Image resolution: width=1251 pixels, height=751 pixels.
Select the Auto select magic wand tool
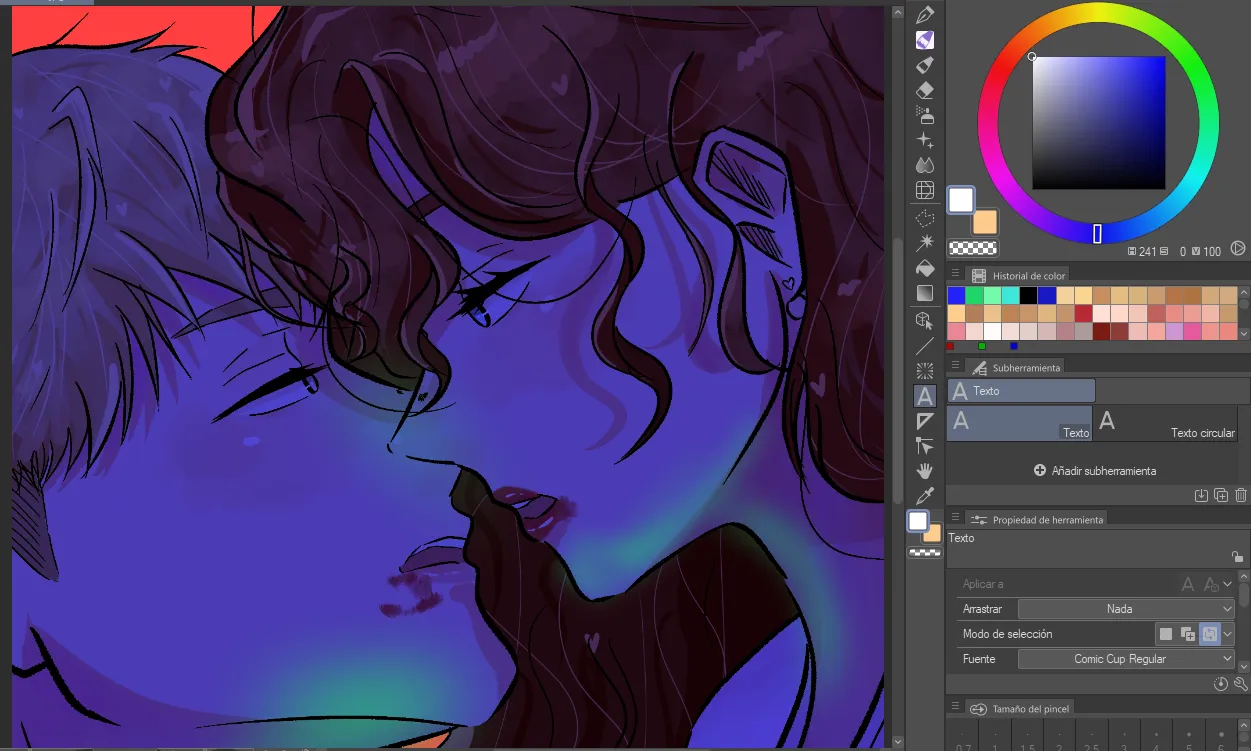click(925, 242)
